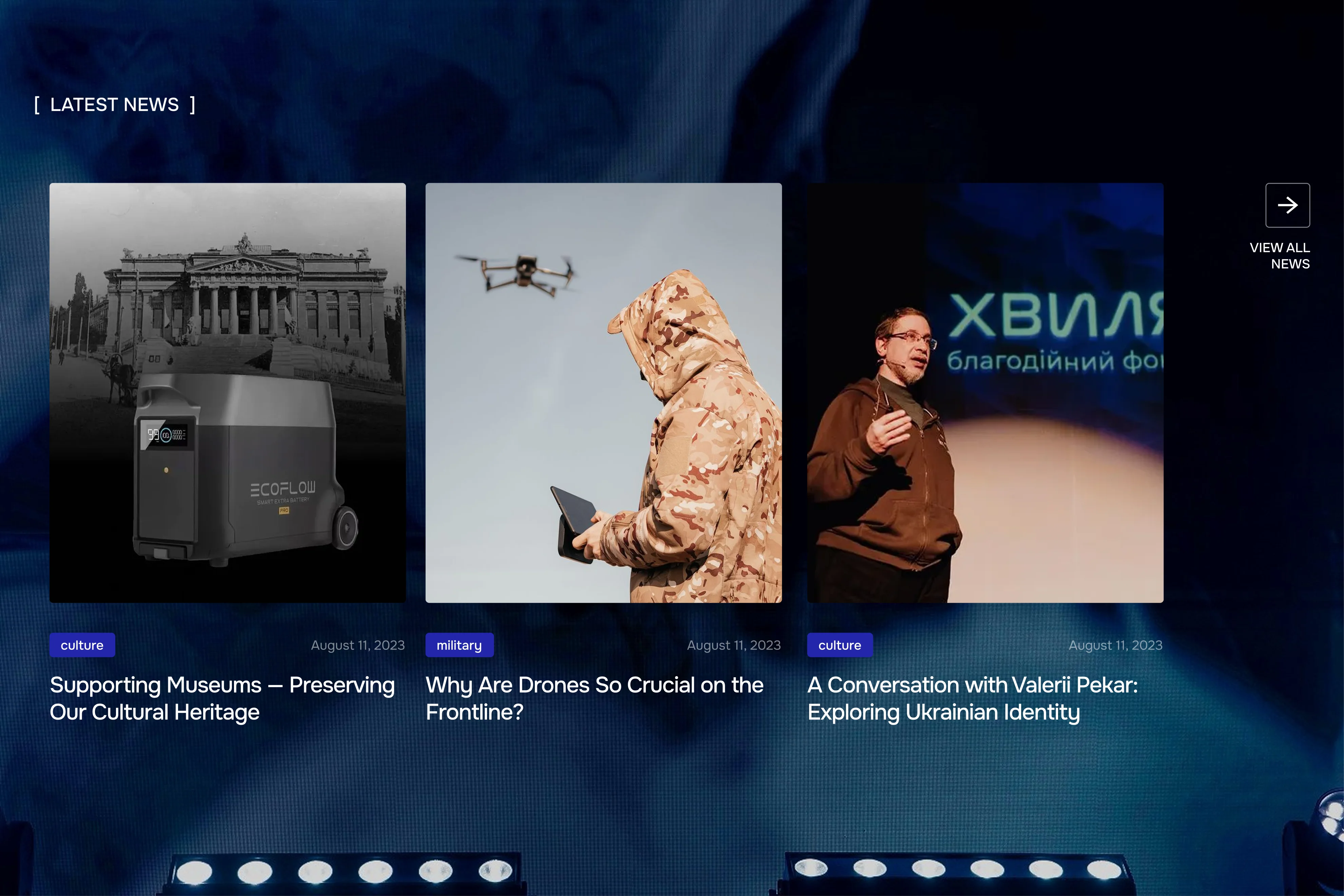Click the EcoFlow battery display screen

166,435
